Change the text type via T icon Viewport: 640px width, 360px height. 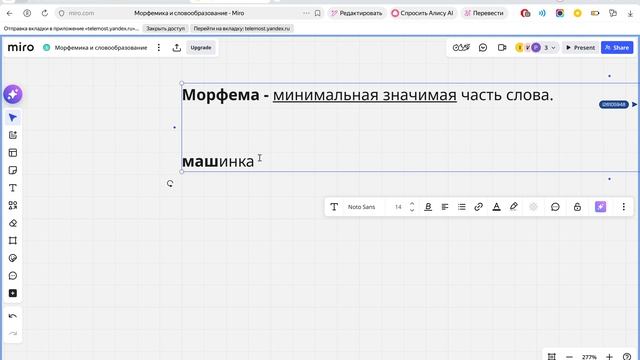pos(334,207)
